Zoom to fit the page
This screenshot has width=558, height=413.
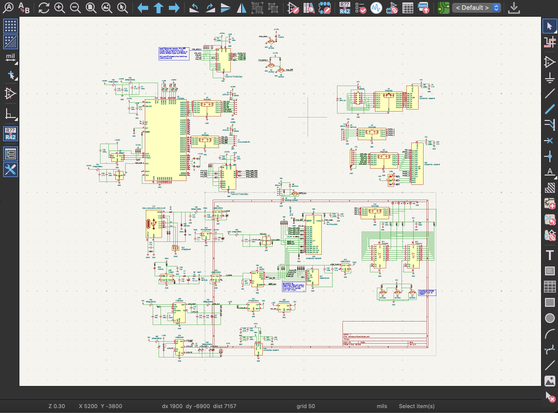pyautogui.click(x=91, y=7)
